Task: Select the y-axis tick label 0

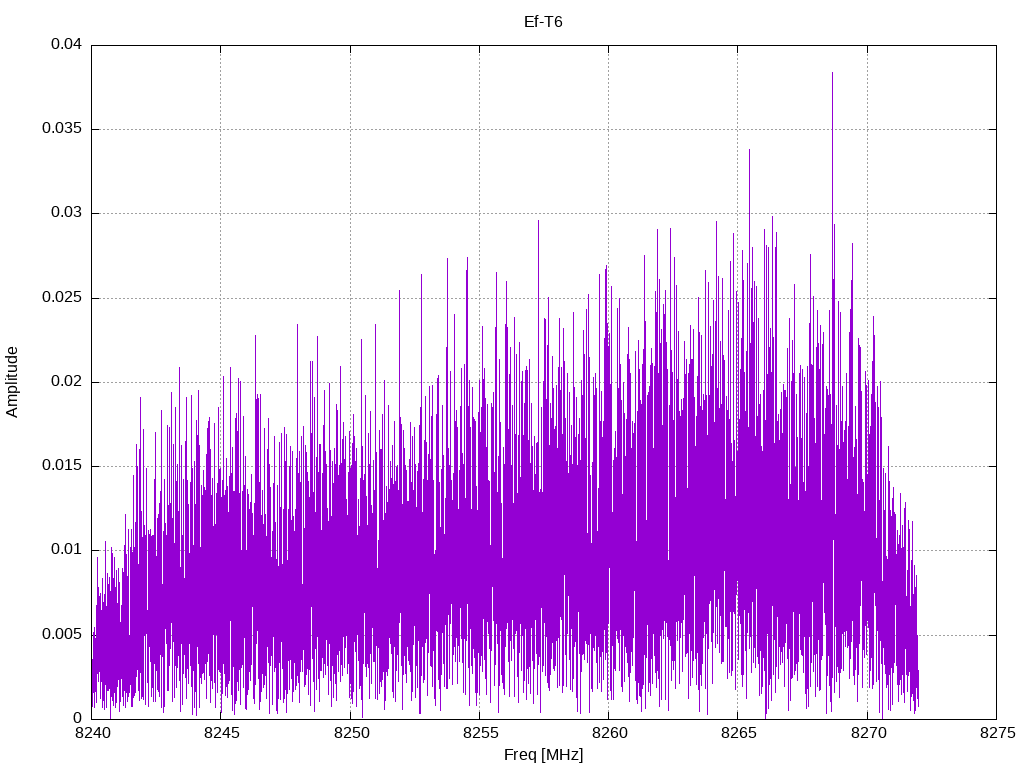Action: [78, 718]
